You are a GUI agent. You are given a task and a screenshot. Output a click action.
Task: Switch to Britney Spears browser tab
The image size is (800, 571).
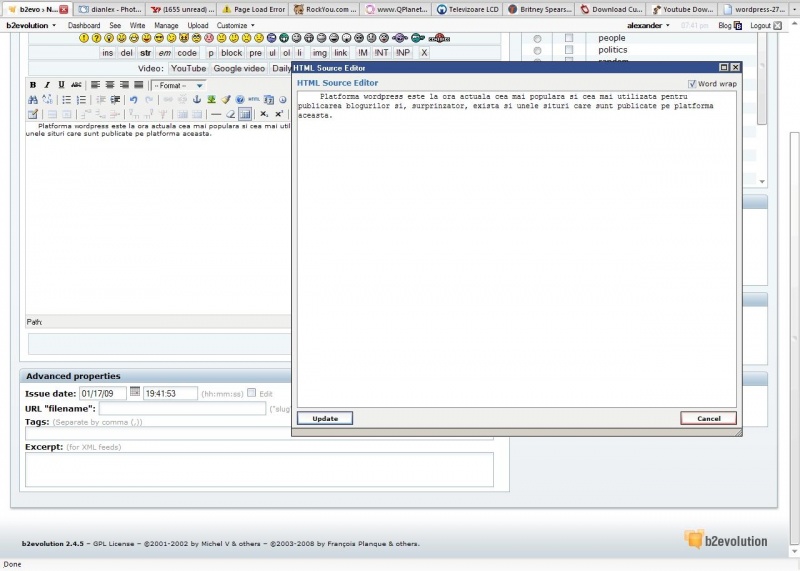[540, 9]
